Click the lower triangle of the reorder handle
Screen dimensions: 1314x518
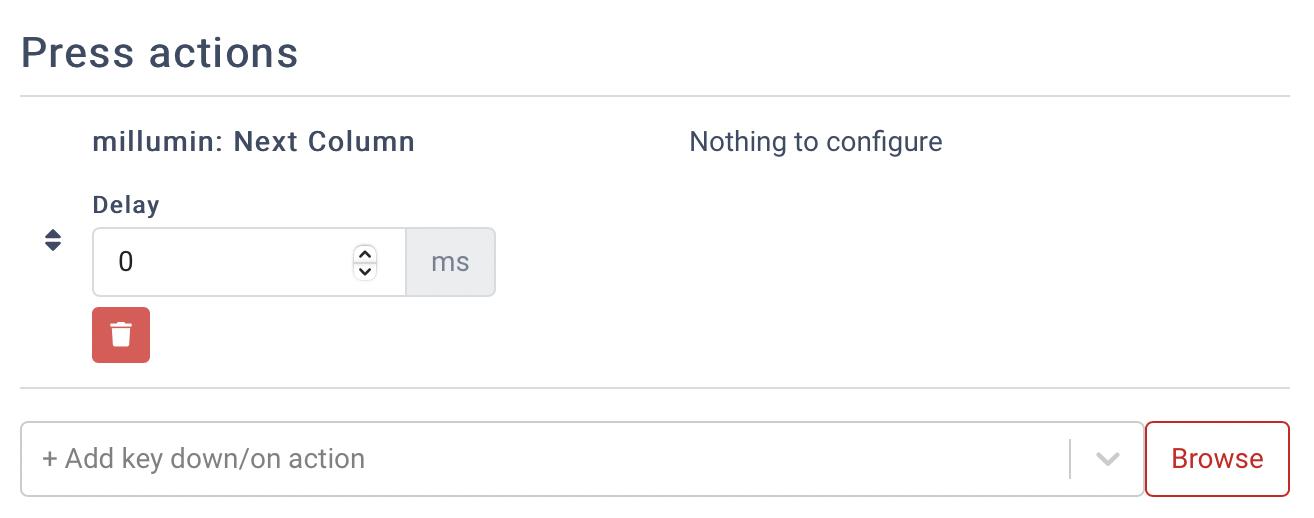point(54,247)
